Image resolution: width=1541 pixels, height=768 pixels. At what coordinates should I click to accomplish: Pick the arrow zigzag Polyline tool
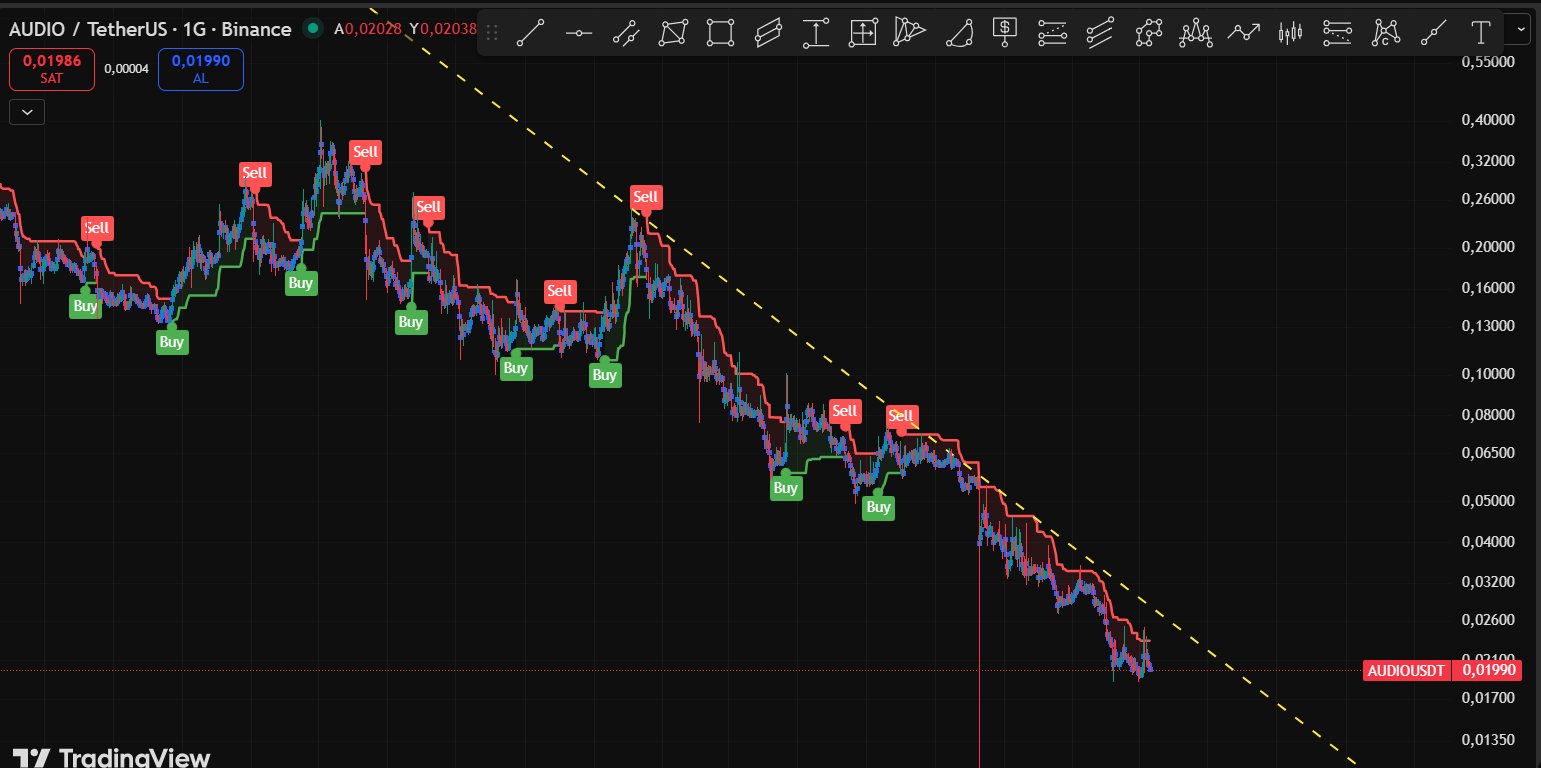coord(1244,33)
